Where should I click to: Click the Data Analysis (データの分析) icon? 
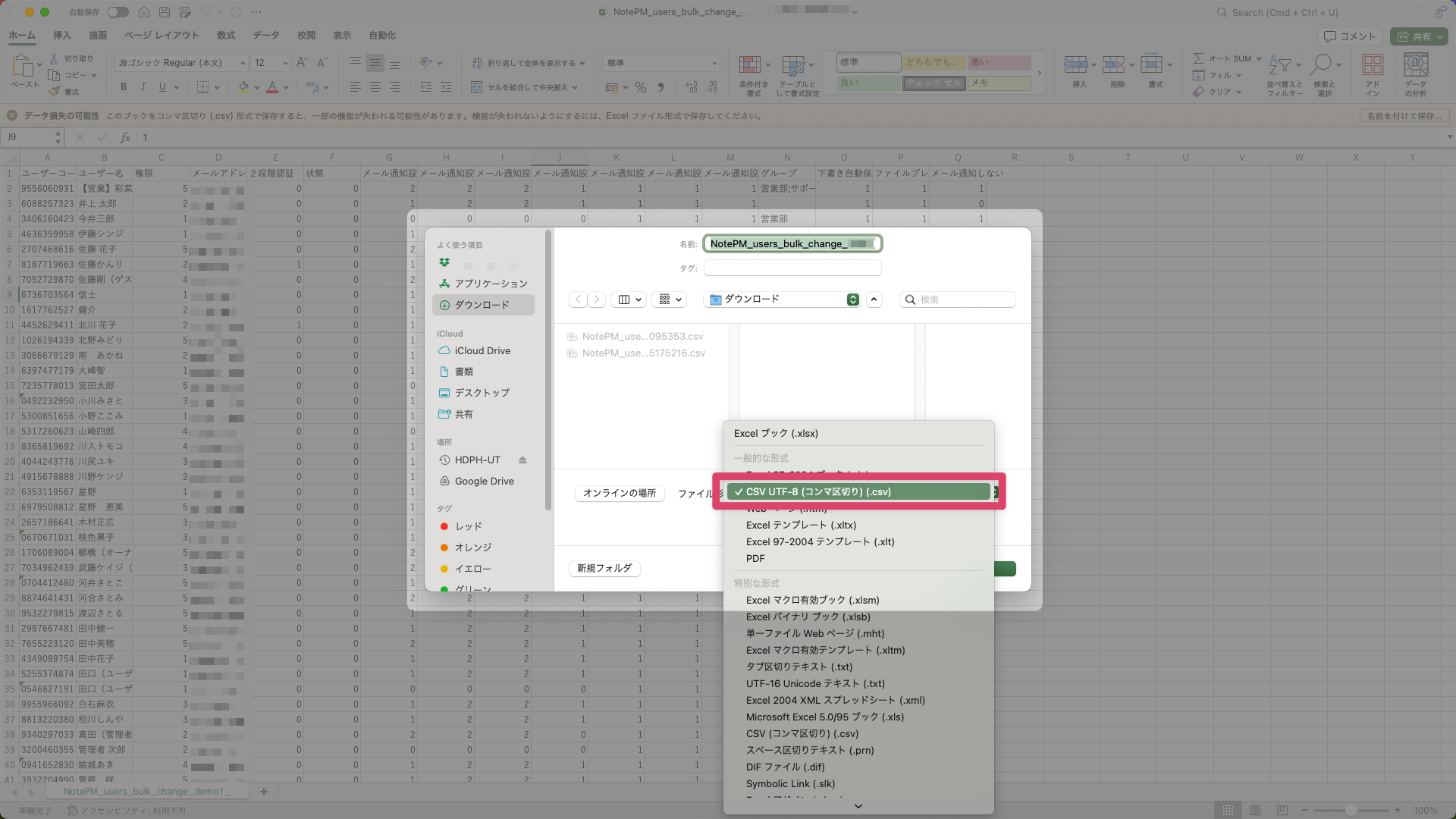1416,65
